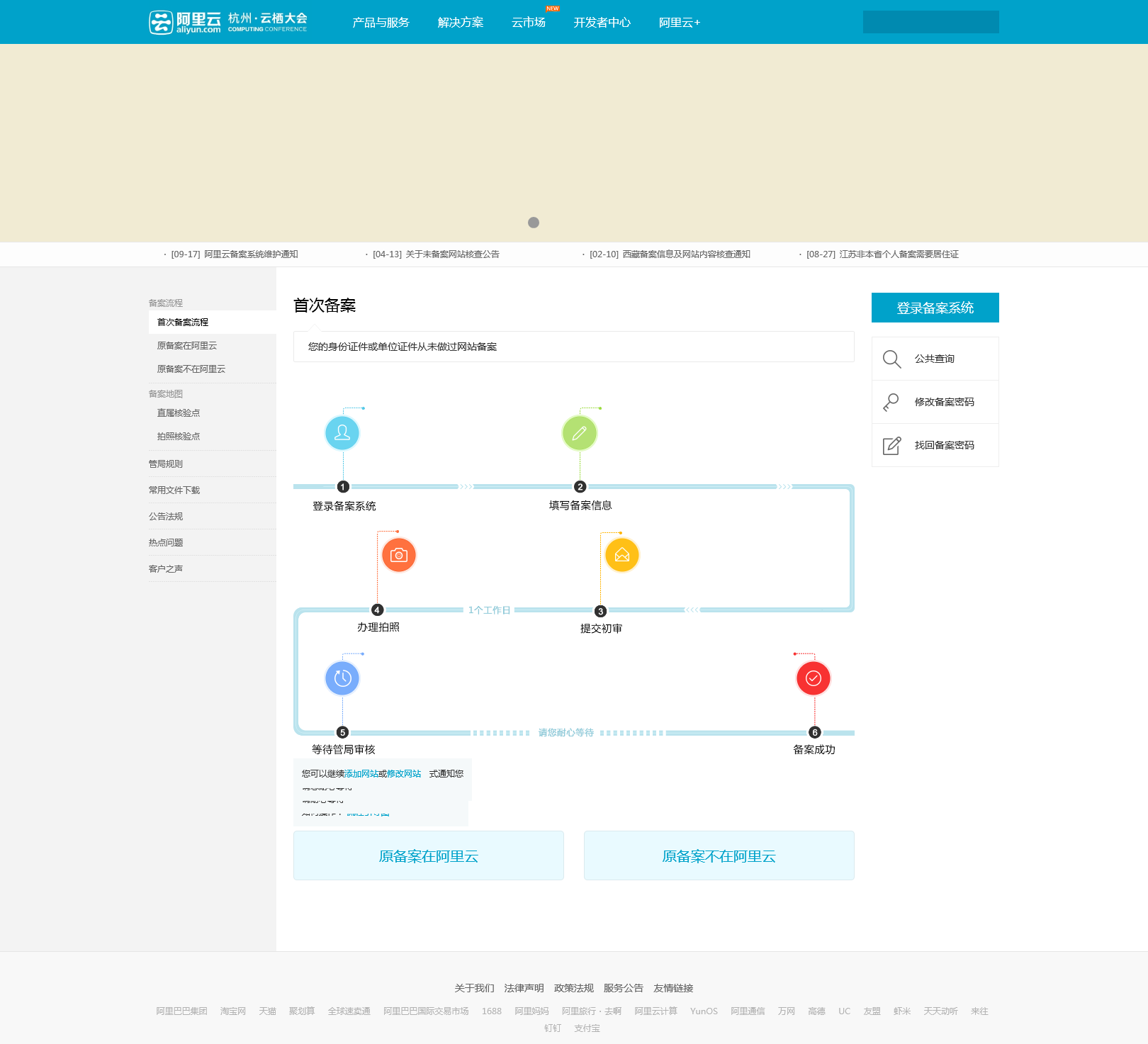
Task: Visit 聚划算 from the footer
Action: [302, 1011]
